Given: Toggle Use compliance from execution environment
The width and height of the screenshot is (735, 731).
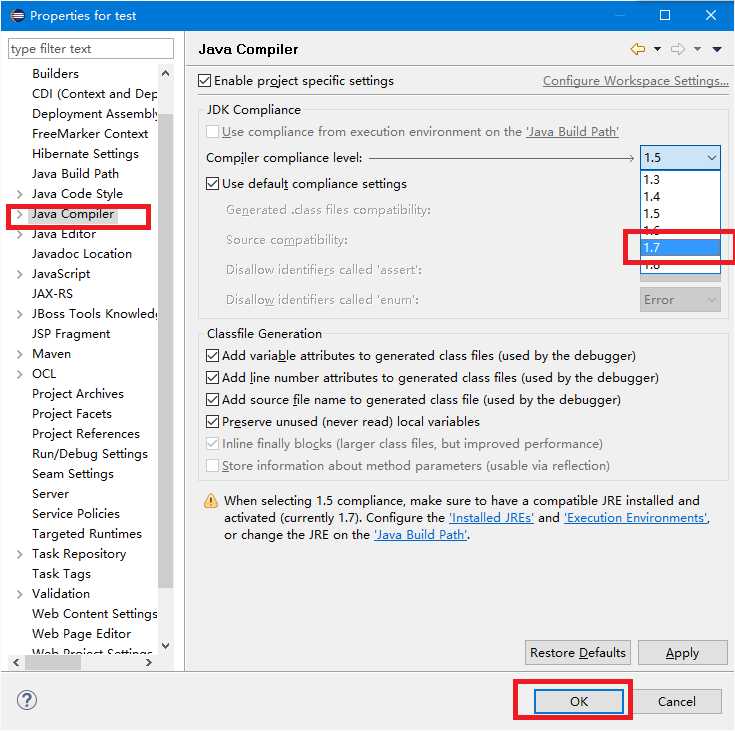Looking at the screenshot, I should pyautogui.click(x=212, y=131).
